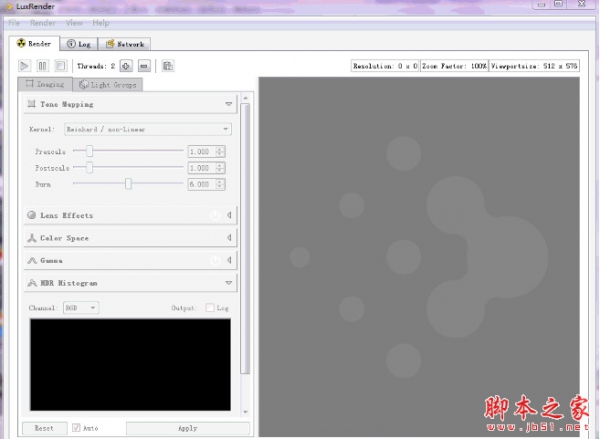Image resolution: width=600 pixels, height=439 pixels.
Task: Select the Imaging tab
Action: 45,84
